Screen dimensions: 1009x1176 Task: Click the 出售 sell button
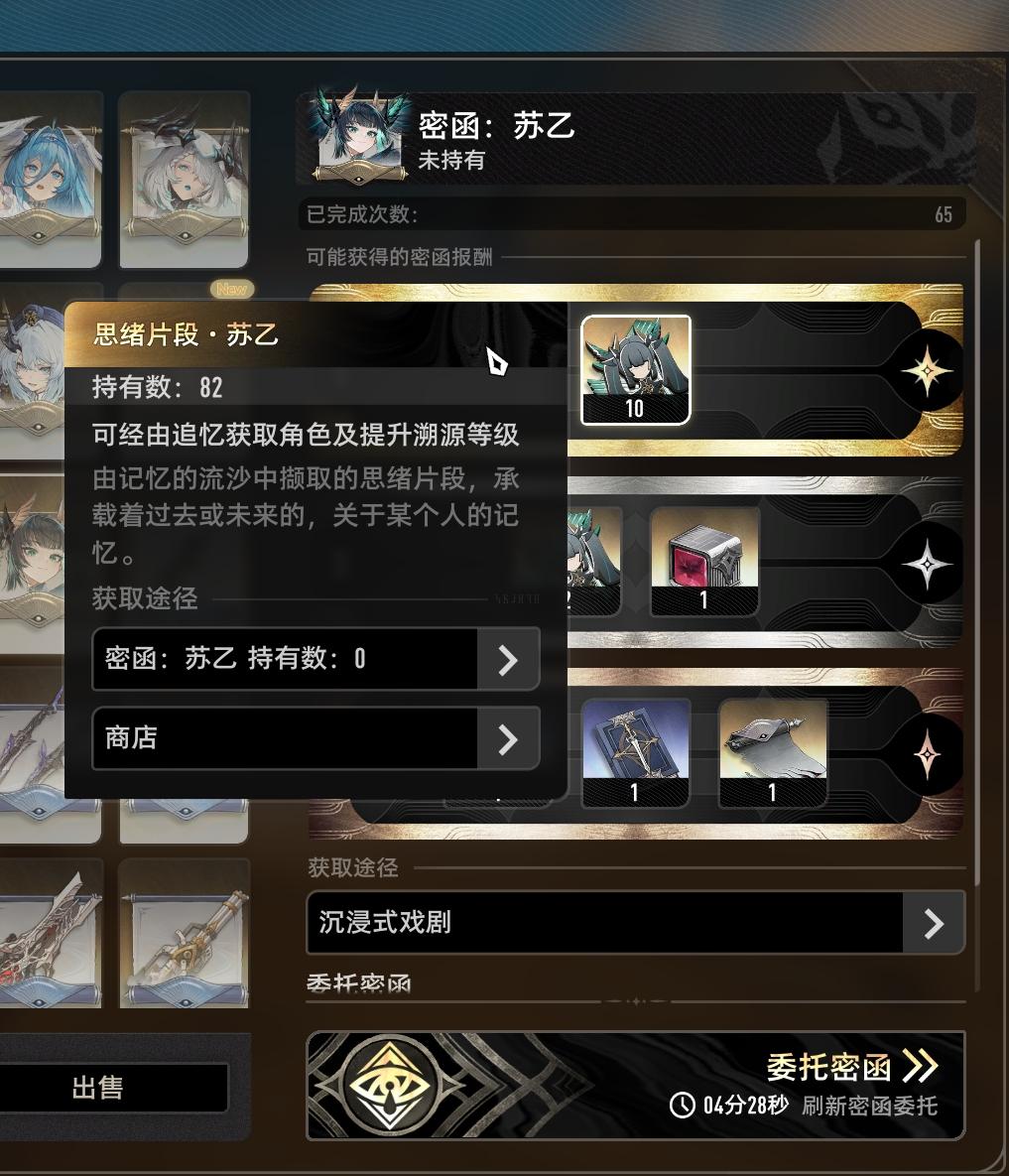(x=112, y=1088)
